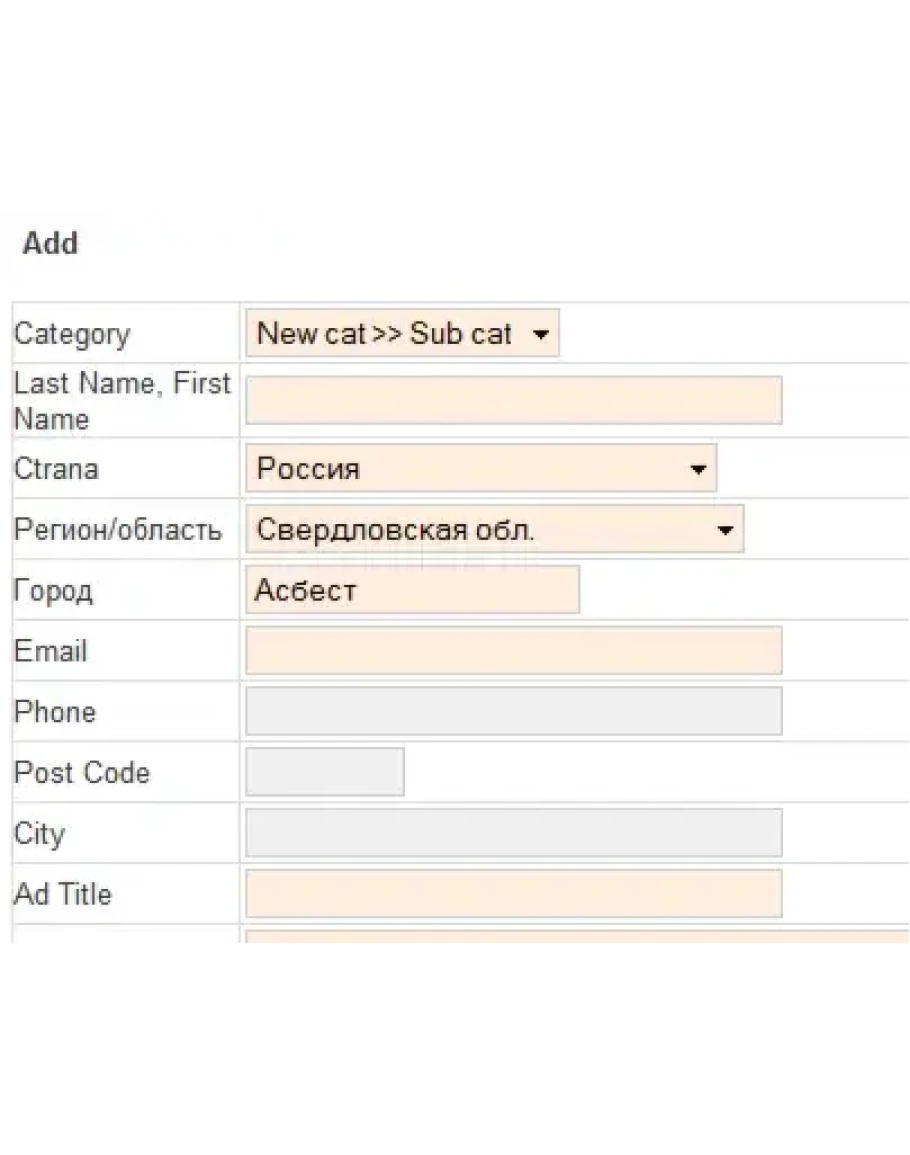Click the Category label
Image resolution: width=910 pixels, height=1155 pixels.
point(72,334)
